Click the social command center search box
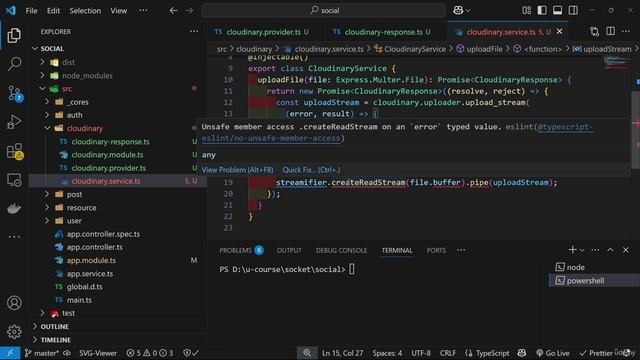Image resolution: width=640 pixels, height=360 pixels. [323, 10]
